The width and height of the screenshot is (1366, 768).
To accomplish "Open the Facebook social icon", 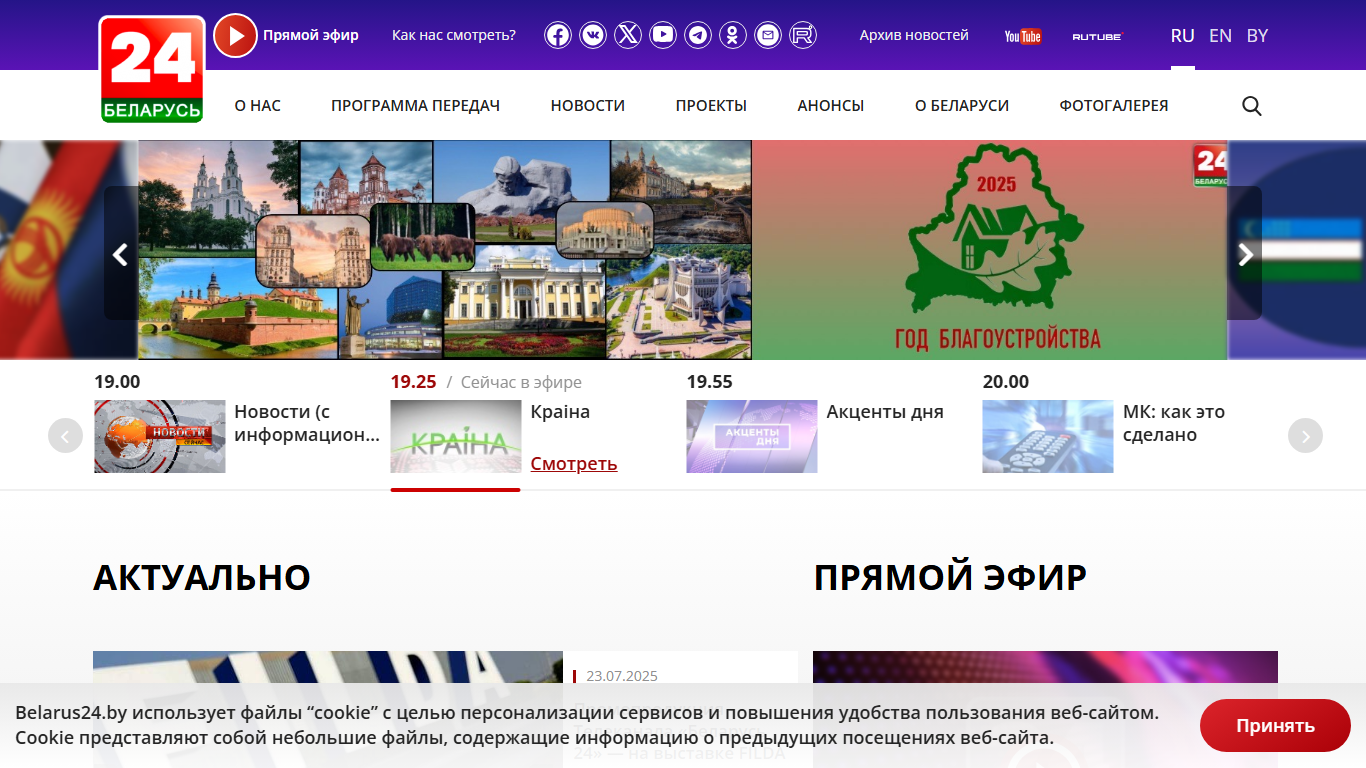I will click(x=558, y=36).
